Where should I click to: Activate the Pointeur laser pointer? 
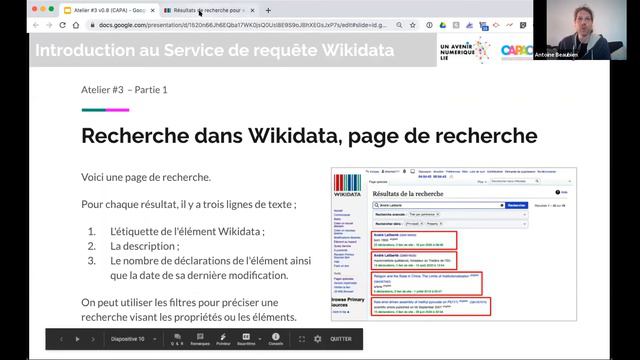click(x=223, y=339)
